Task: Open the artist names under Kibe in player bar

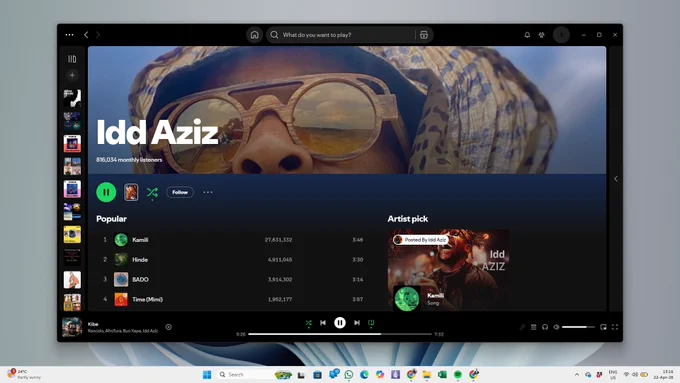Action: [123, 331]
